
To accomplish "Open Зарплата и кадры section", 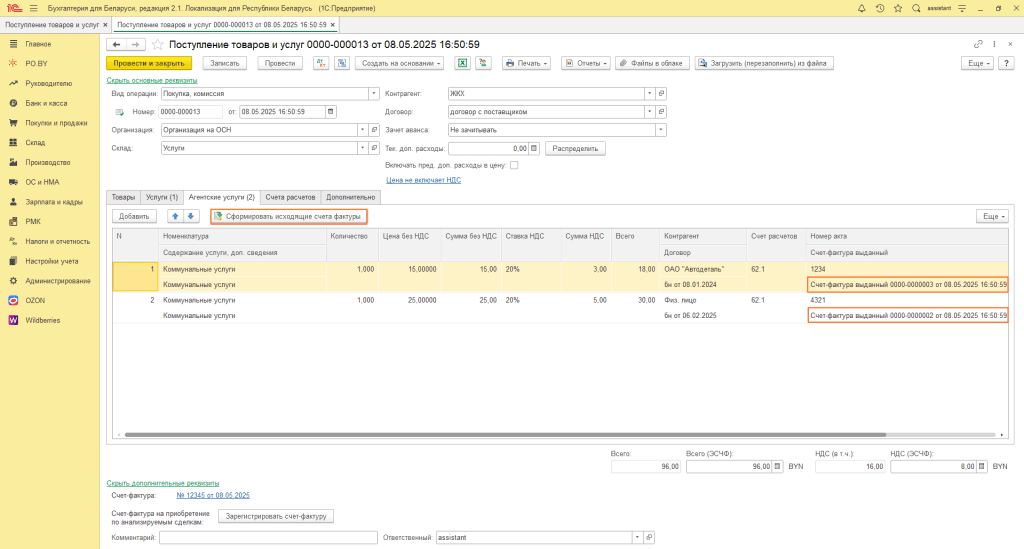I will 54,202.
